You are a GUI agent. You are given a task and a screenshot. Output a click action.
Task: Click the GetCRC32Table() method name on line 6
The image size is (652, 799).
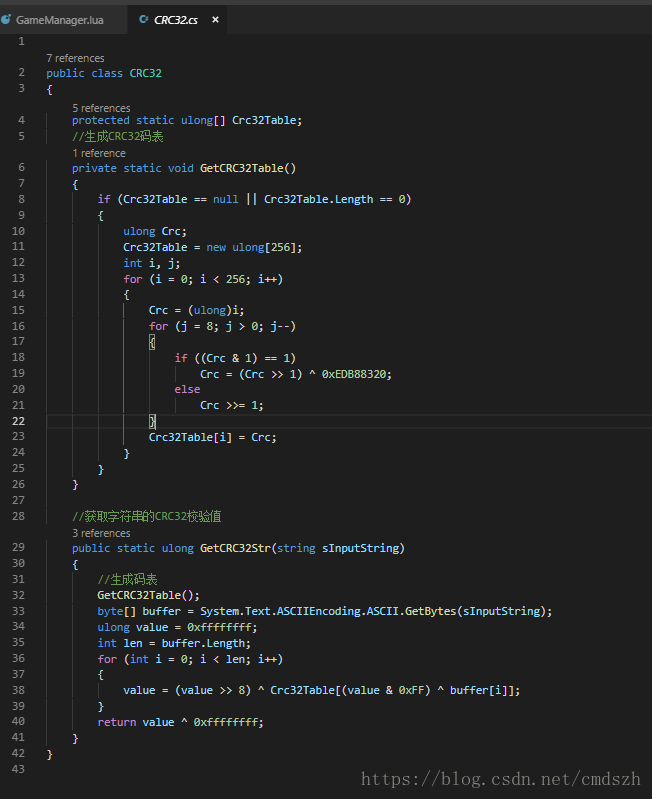click(x=248, y=168)
